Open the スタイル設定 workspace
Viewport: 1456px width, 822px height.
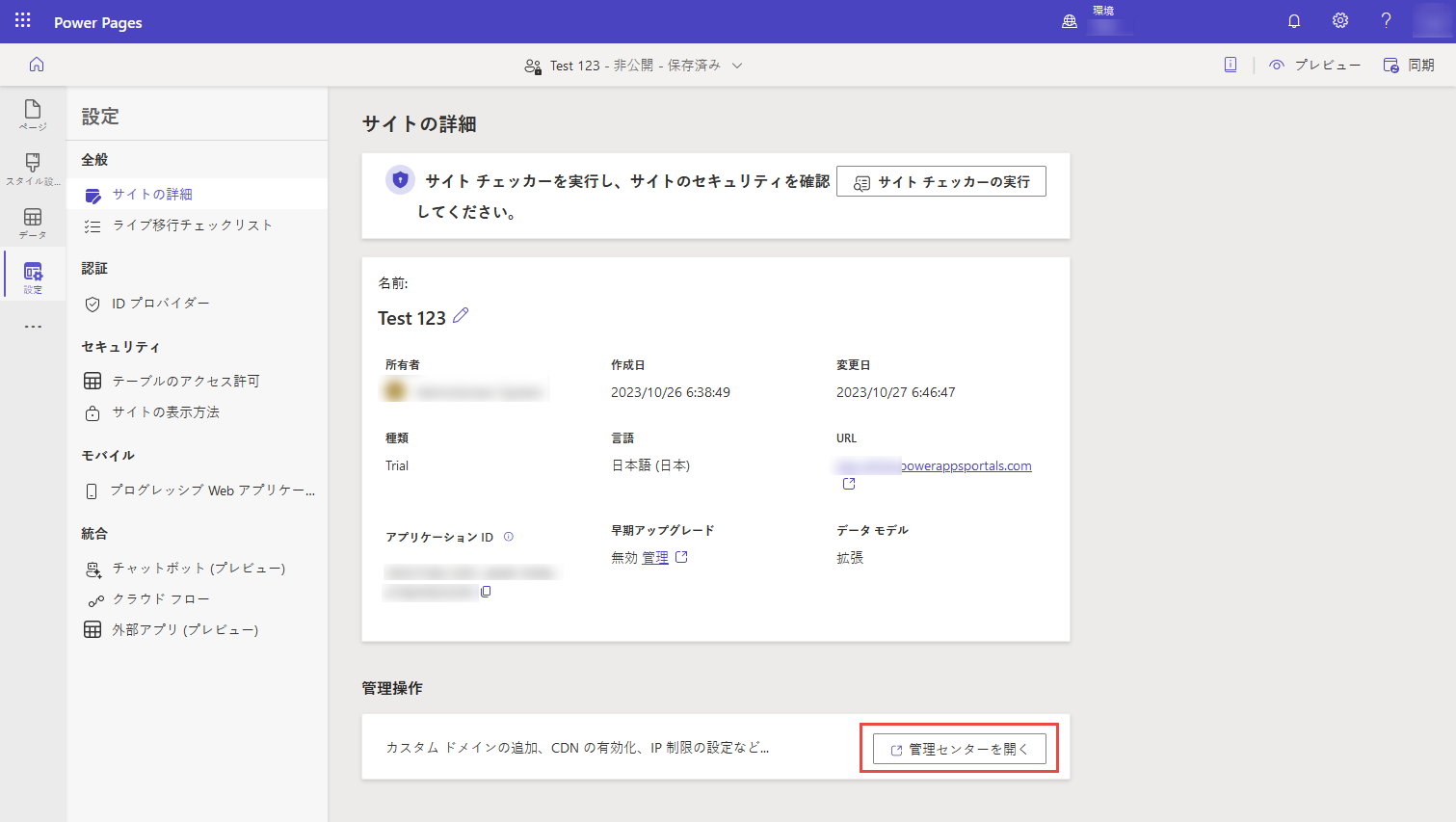click(33, 169)
